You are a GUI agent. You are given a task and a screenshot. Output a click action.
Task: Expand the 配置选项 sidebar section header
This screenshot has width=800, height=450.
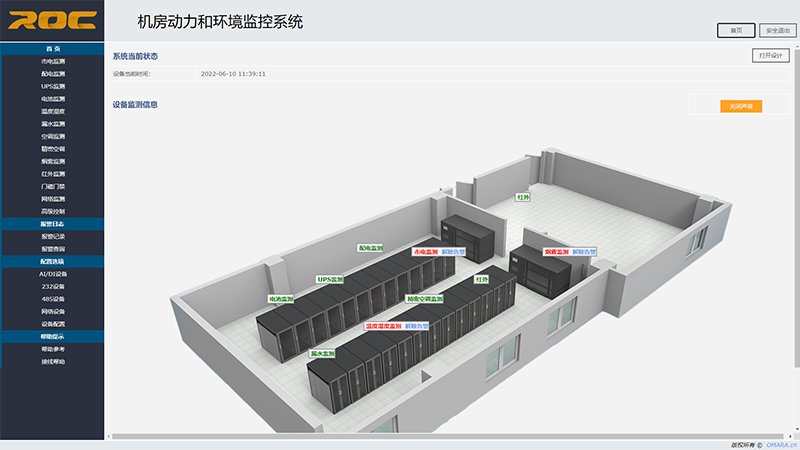tap(52, 261)
